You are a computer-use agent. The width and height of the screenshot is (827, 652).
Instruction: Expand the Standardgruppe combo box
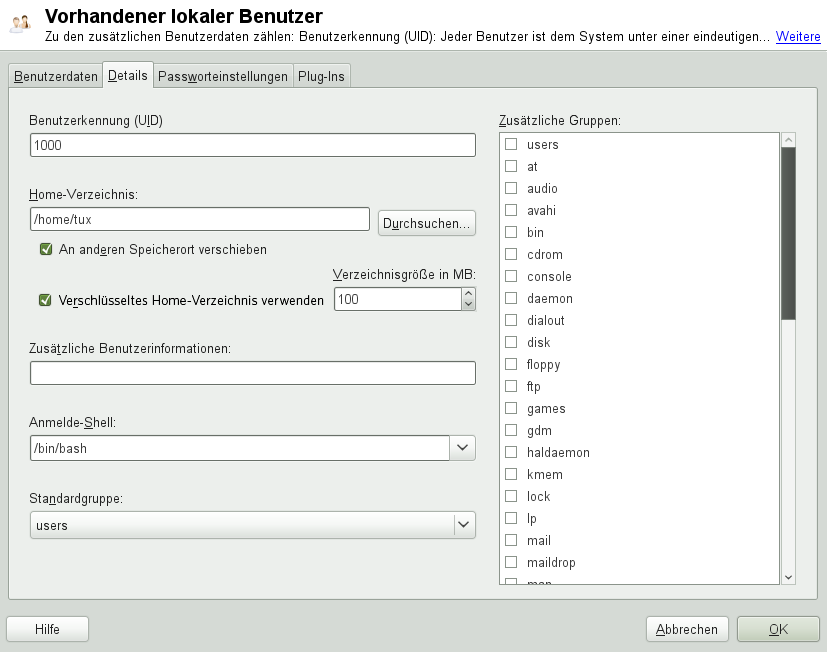click(462, 524)
